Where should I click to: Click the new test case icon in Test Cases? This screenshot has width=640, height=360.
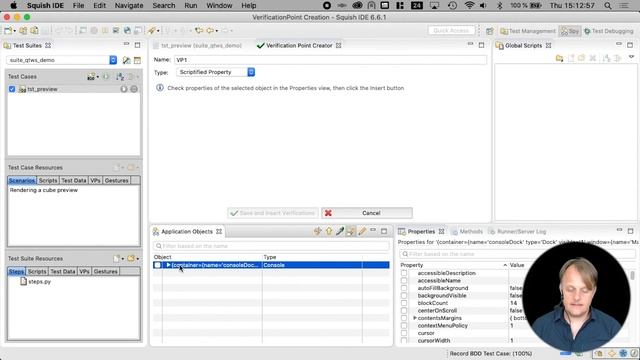coord(91,77)
